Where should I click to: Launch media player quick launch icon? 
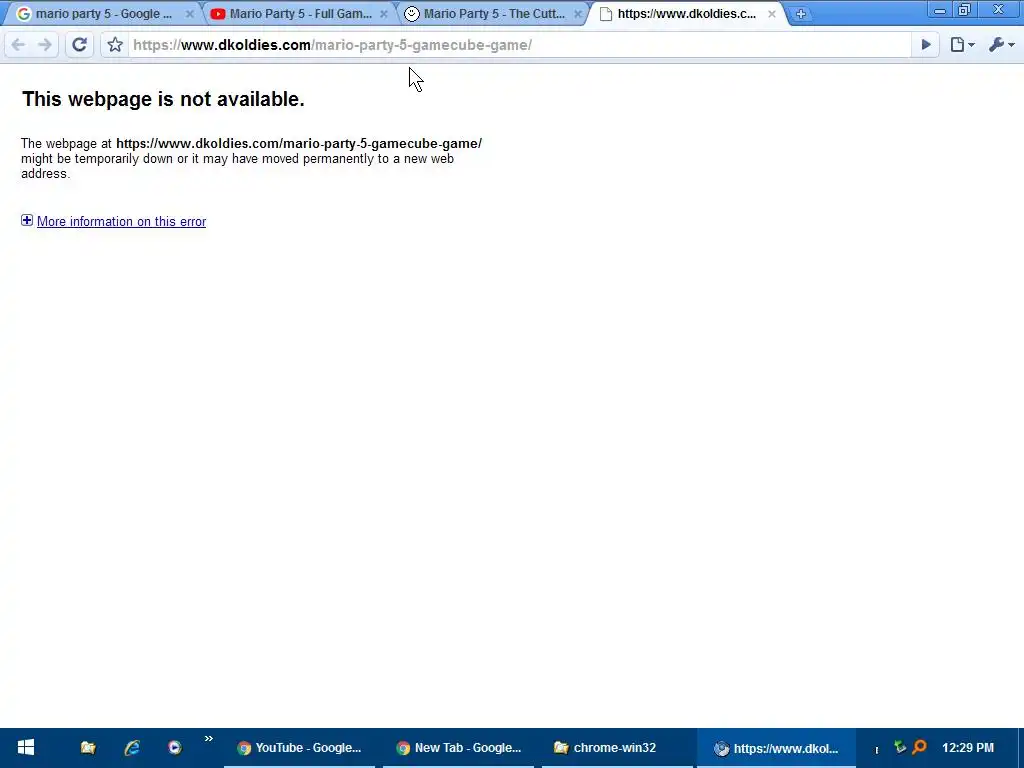(x=174, y=748)
